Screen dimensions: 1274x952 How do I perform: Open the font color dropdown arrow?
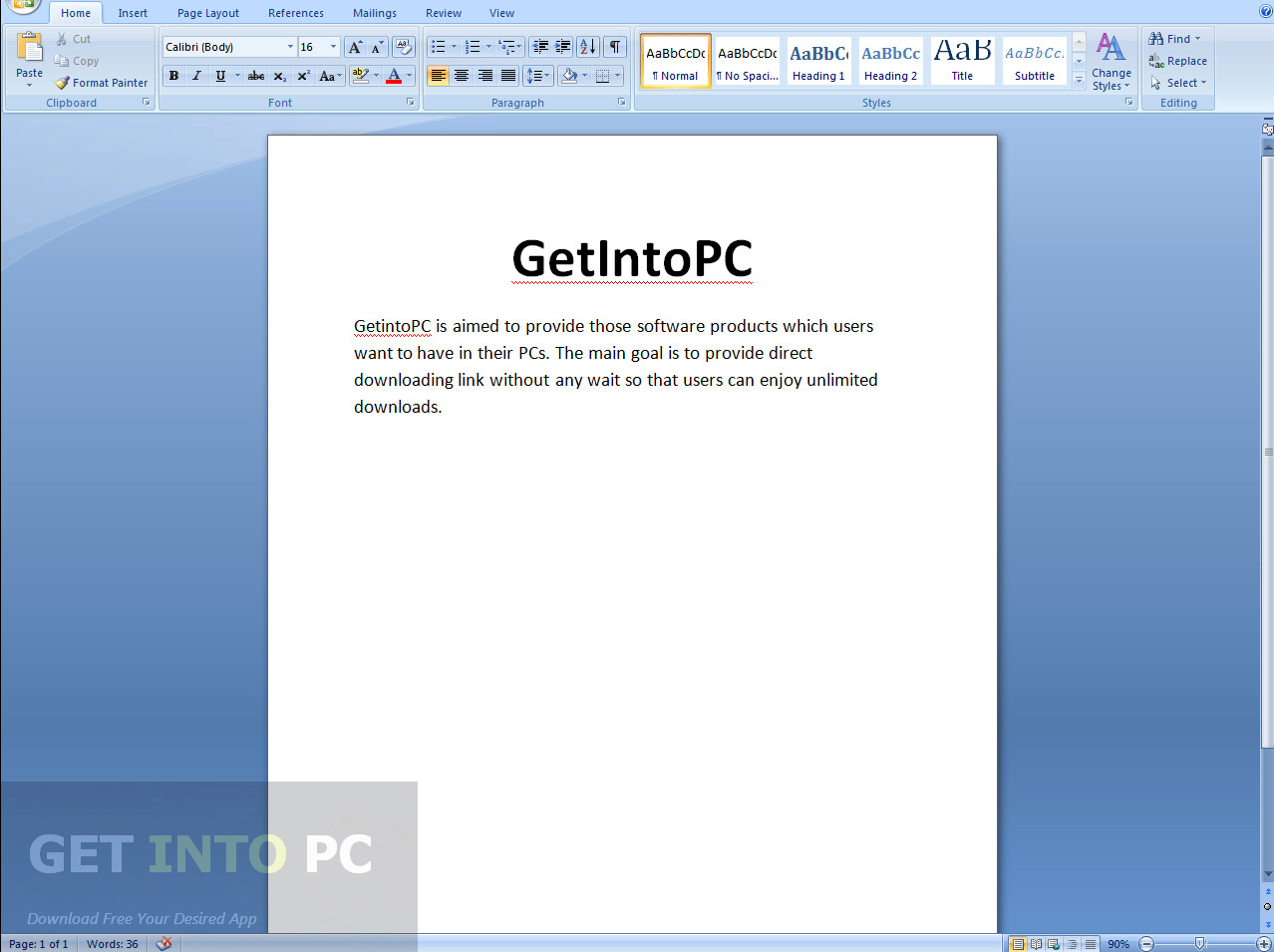point(409,76)
